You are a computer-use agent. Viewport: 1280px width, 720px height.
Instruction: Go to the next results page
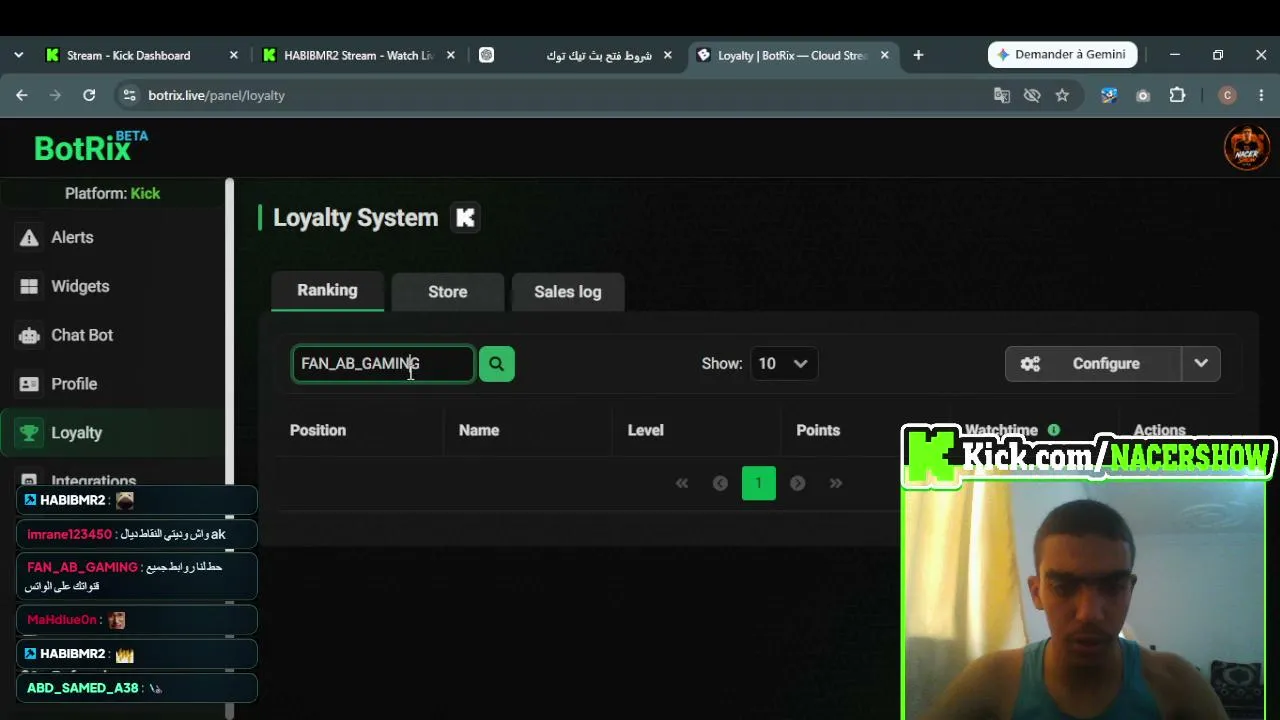pyautogui.click(x=797, y=483)
